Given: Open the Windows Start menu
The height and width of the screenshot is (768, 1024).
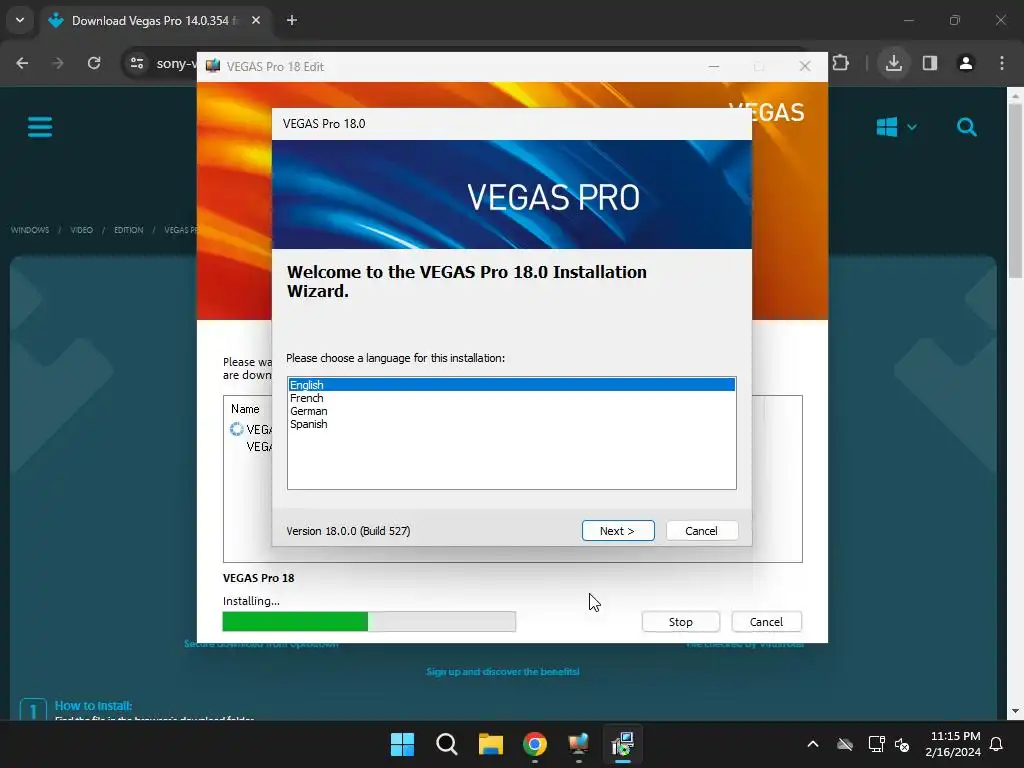Looking at the screenshot, I should pyautogui.click(x=402, y=744).
